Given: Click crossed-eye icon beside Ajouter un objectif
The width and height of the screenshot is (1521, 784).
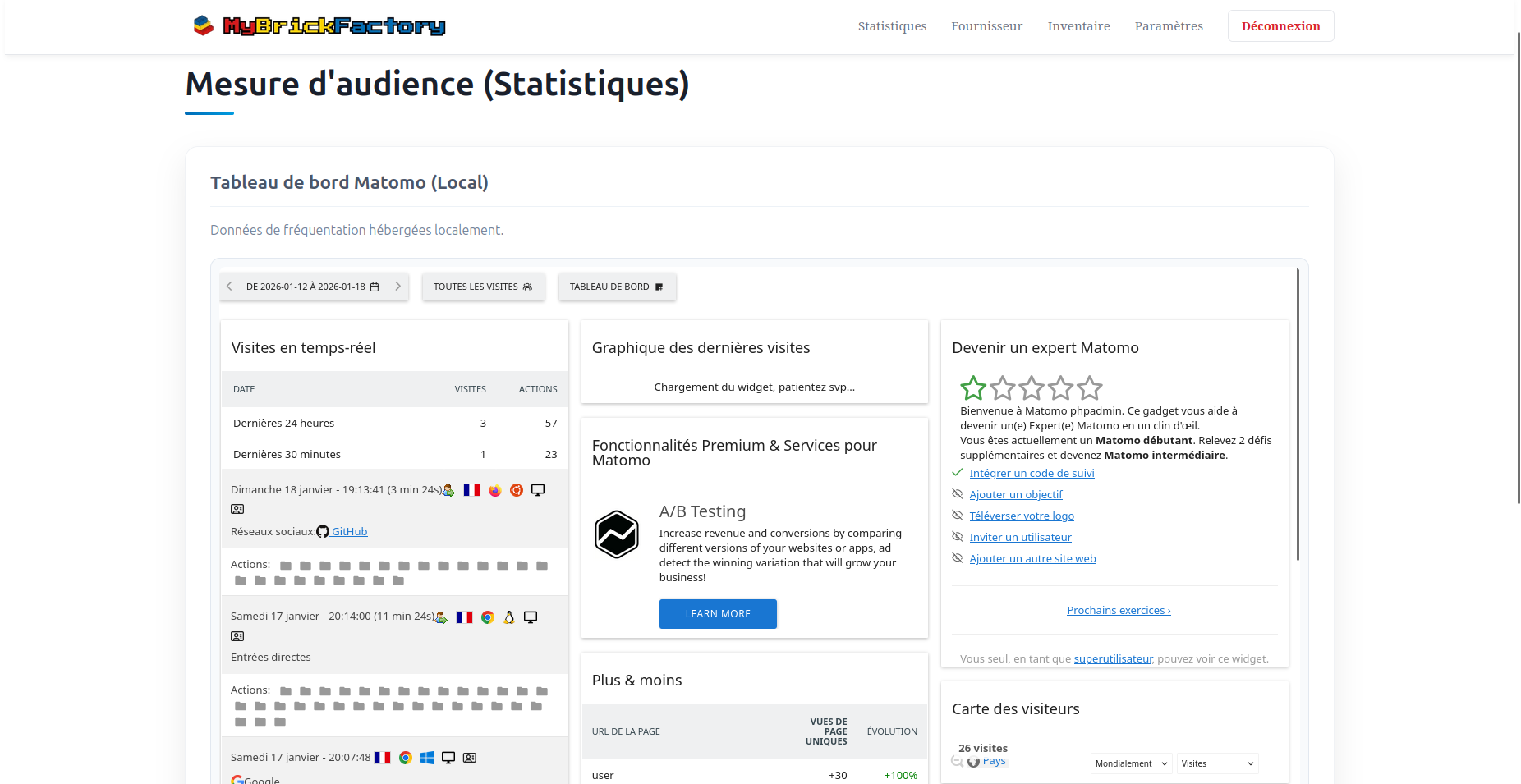Looking at the screenshot, I should tap(957, 494).
